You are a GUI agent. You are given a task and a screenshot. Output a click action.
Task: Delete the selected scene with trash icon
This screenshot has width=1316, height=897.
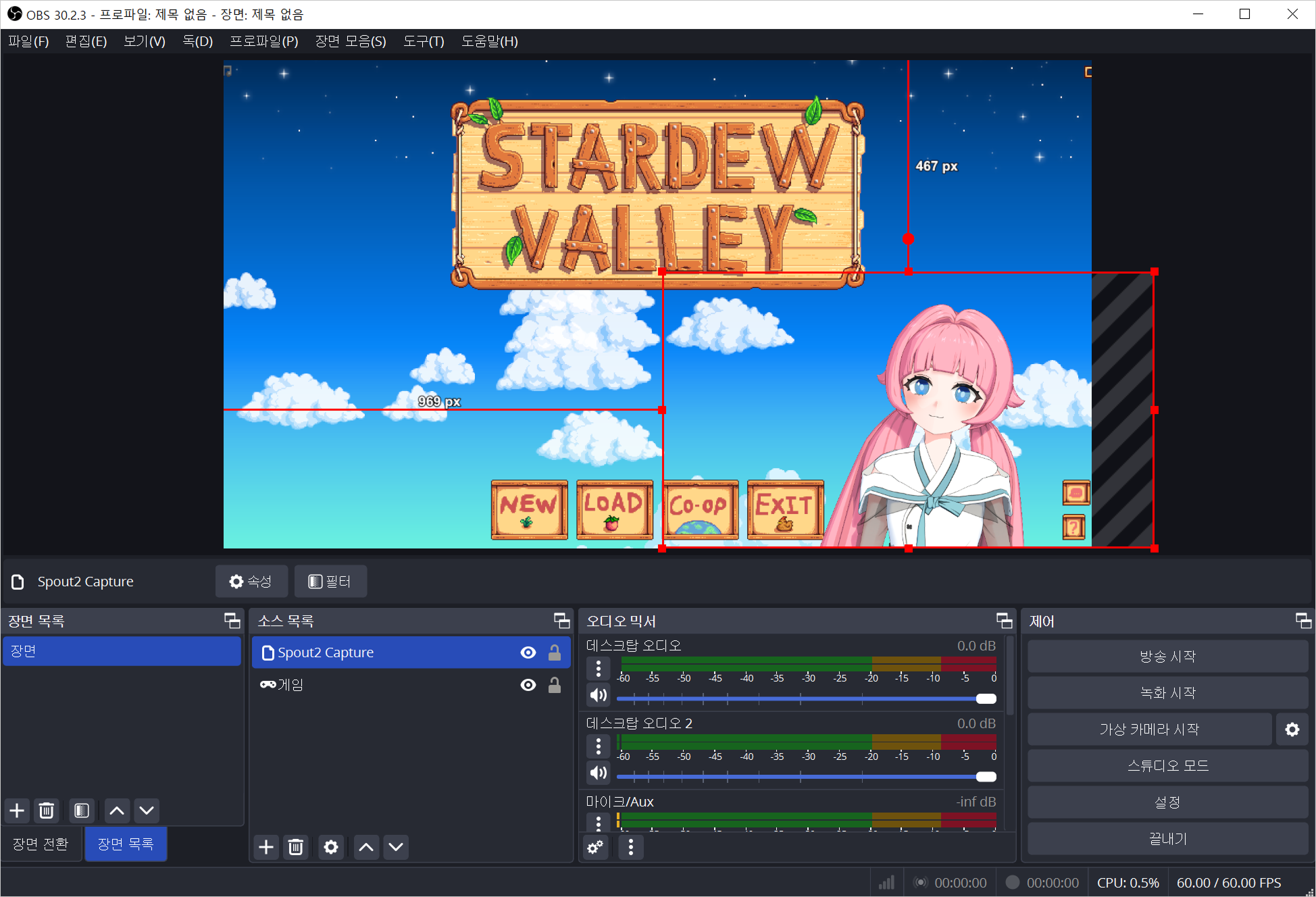pos(47,811)
